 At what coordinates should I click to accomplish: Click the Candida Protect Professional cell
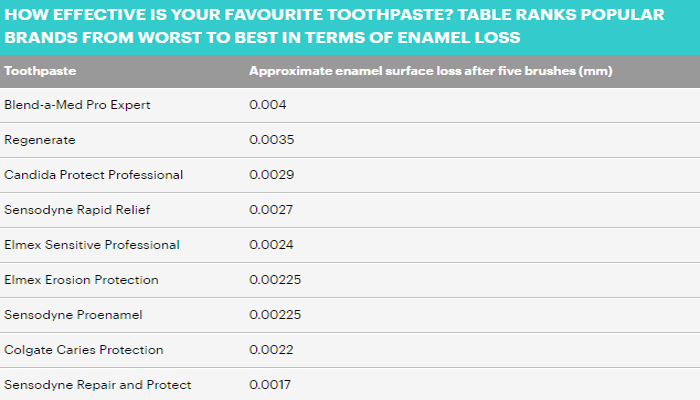click(94, 175)
